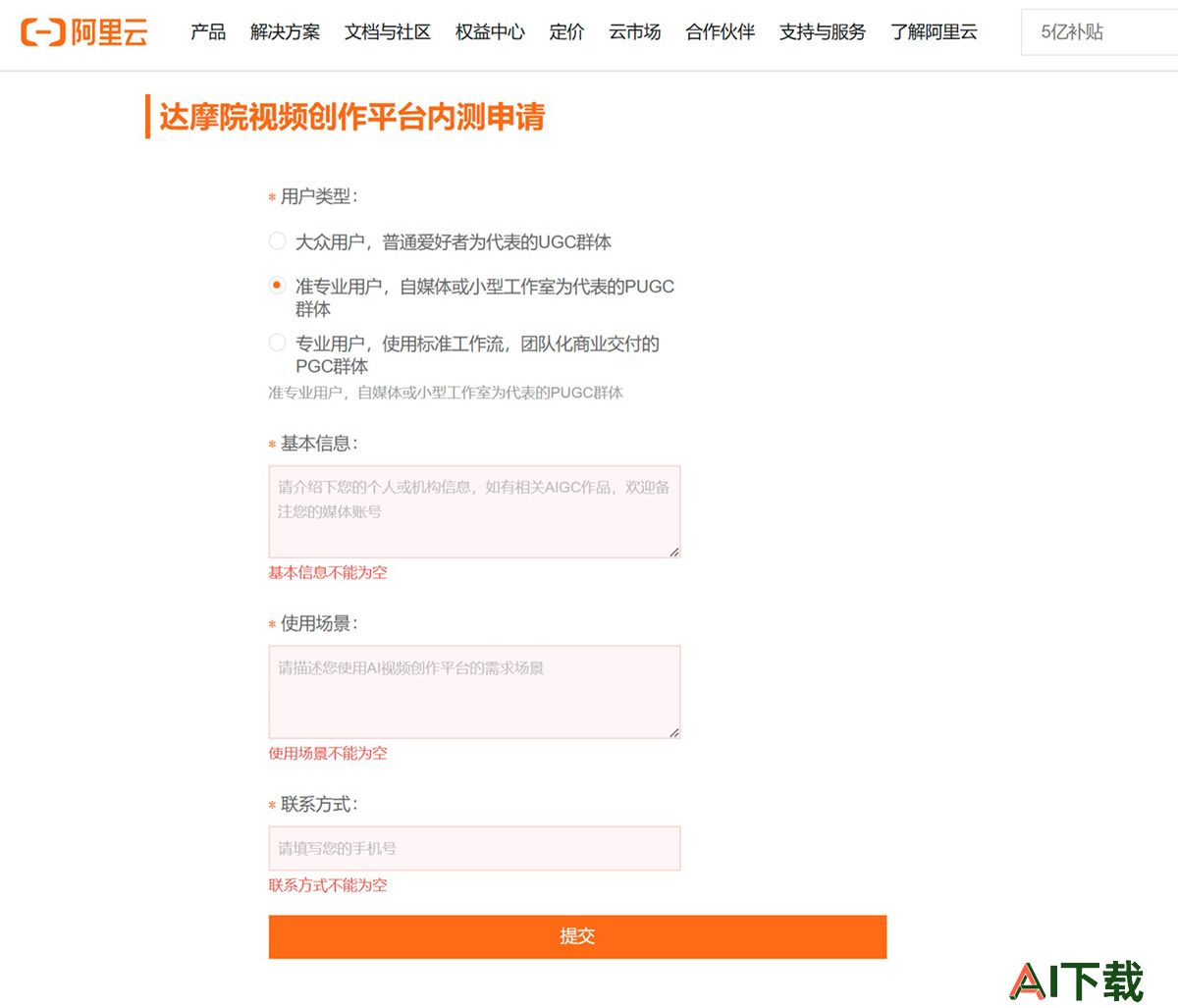The width and height of the screenshot is (1178, 1008).
Task: Select the 准专业用户 PUGC radio option
Action: 278,285
